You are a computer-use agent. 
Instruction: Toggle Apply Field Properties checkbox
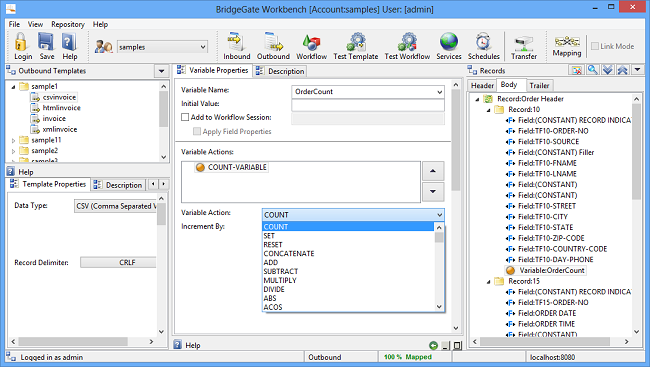point(197,131)
